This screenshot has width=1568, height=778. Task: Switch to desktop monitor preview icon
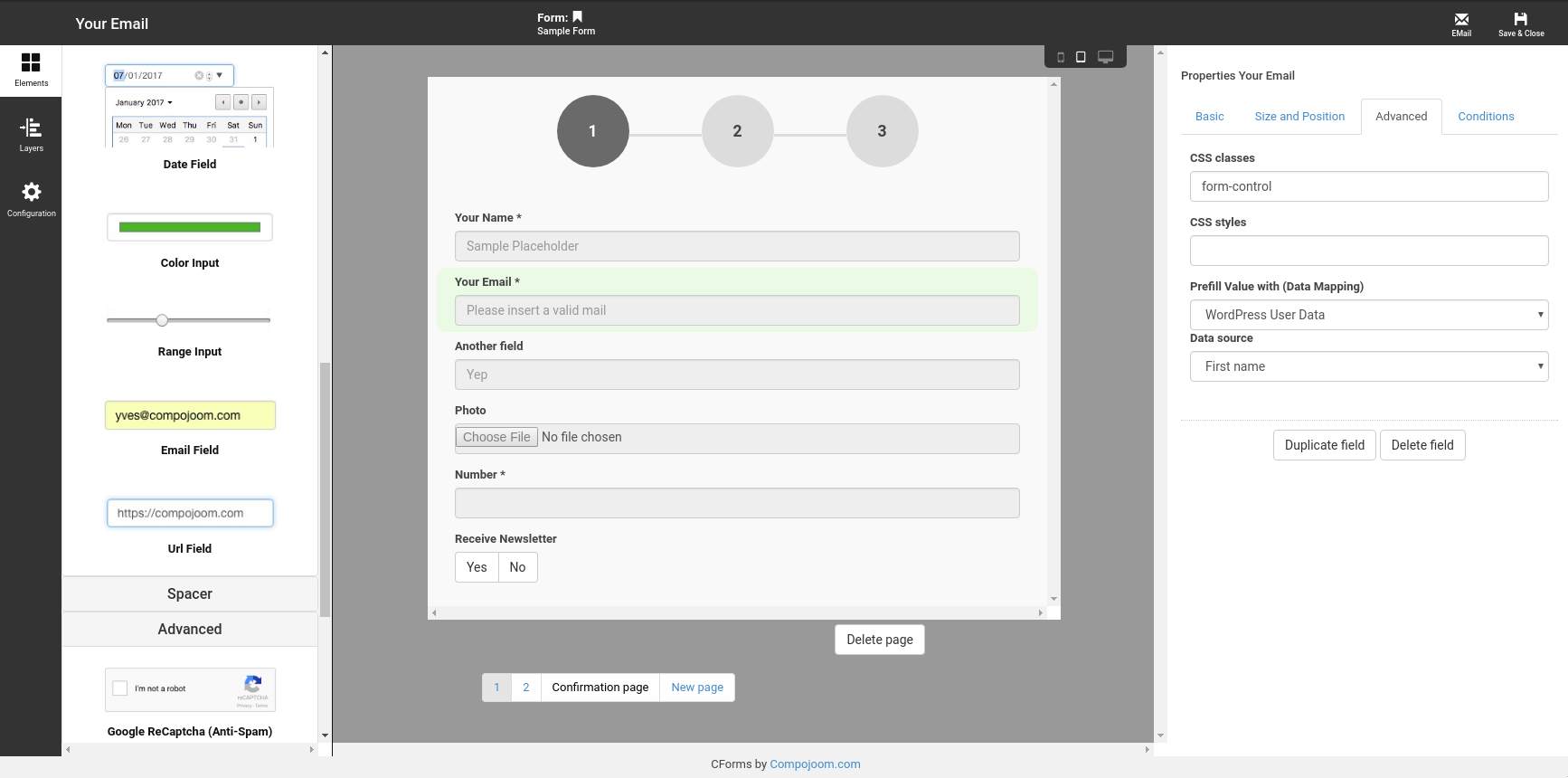point(1105,57)
